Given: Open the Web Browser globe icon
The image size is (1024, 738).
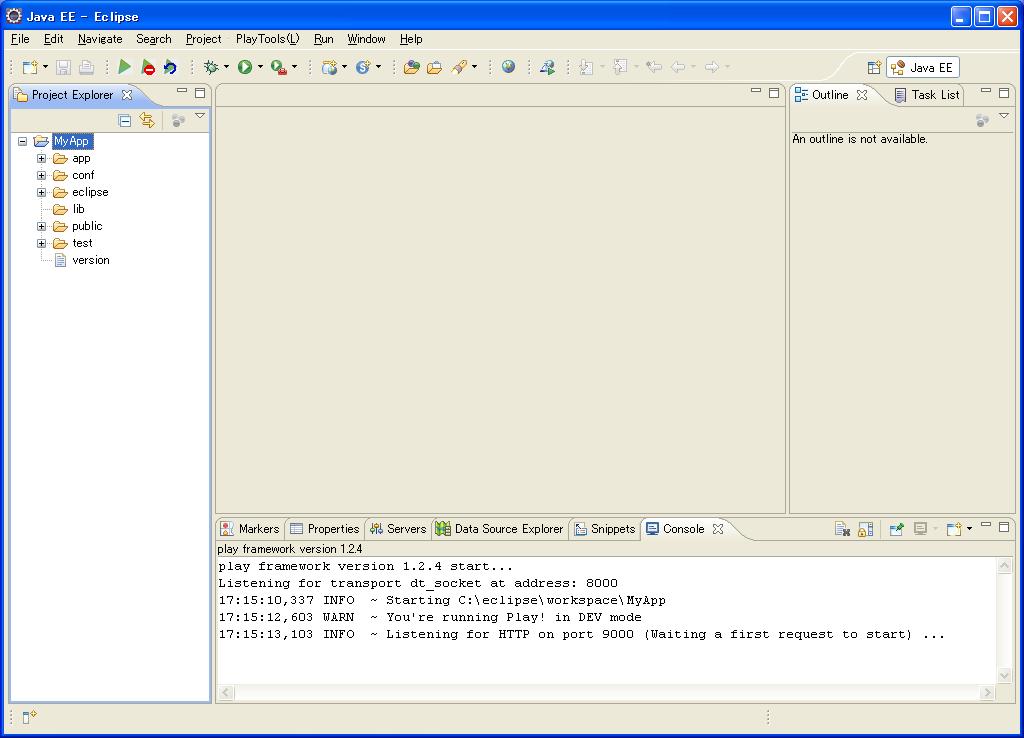Looking at the screenshot, I should tap(508, 67).
